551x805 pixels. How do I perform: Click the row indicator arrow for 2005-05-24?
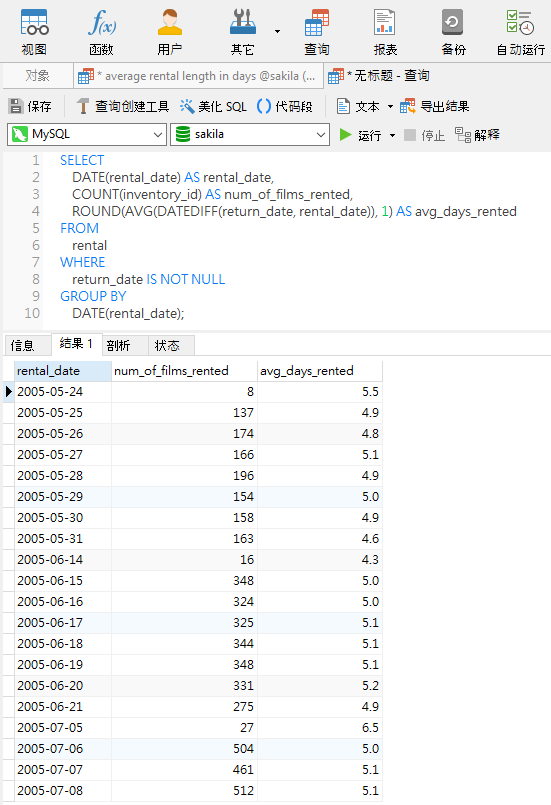9,392
